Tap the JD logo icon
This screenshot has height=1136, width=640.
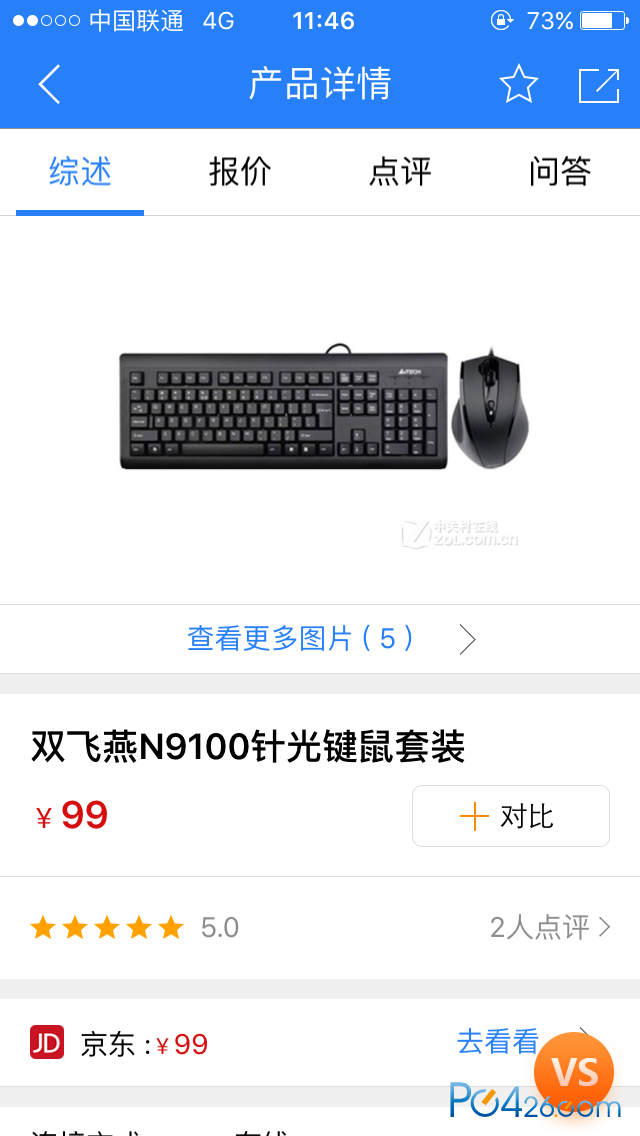(47, 1043)
